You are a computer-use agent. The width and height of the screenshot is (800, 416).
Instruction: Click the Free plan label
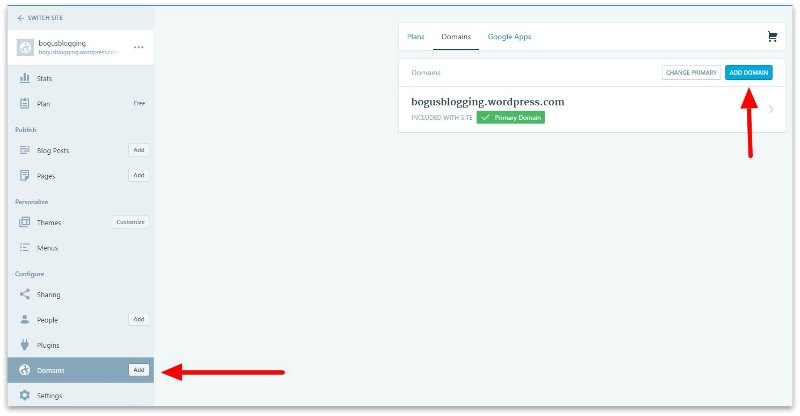[139, 103]
